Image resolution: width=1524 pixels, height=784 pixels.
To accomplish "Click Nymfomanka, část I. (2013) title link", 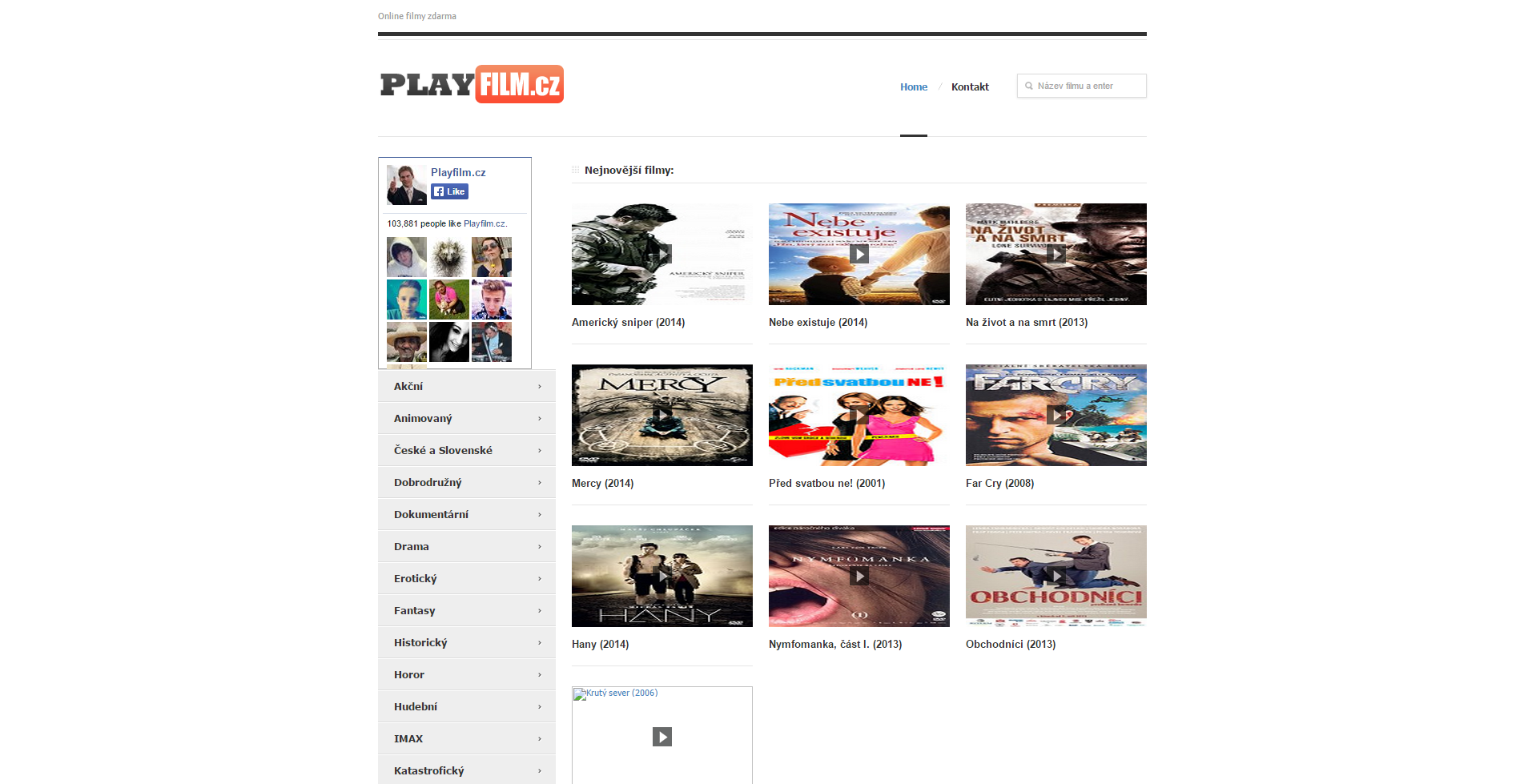I will [835, 644].
